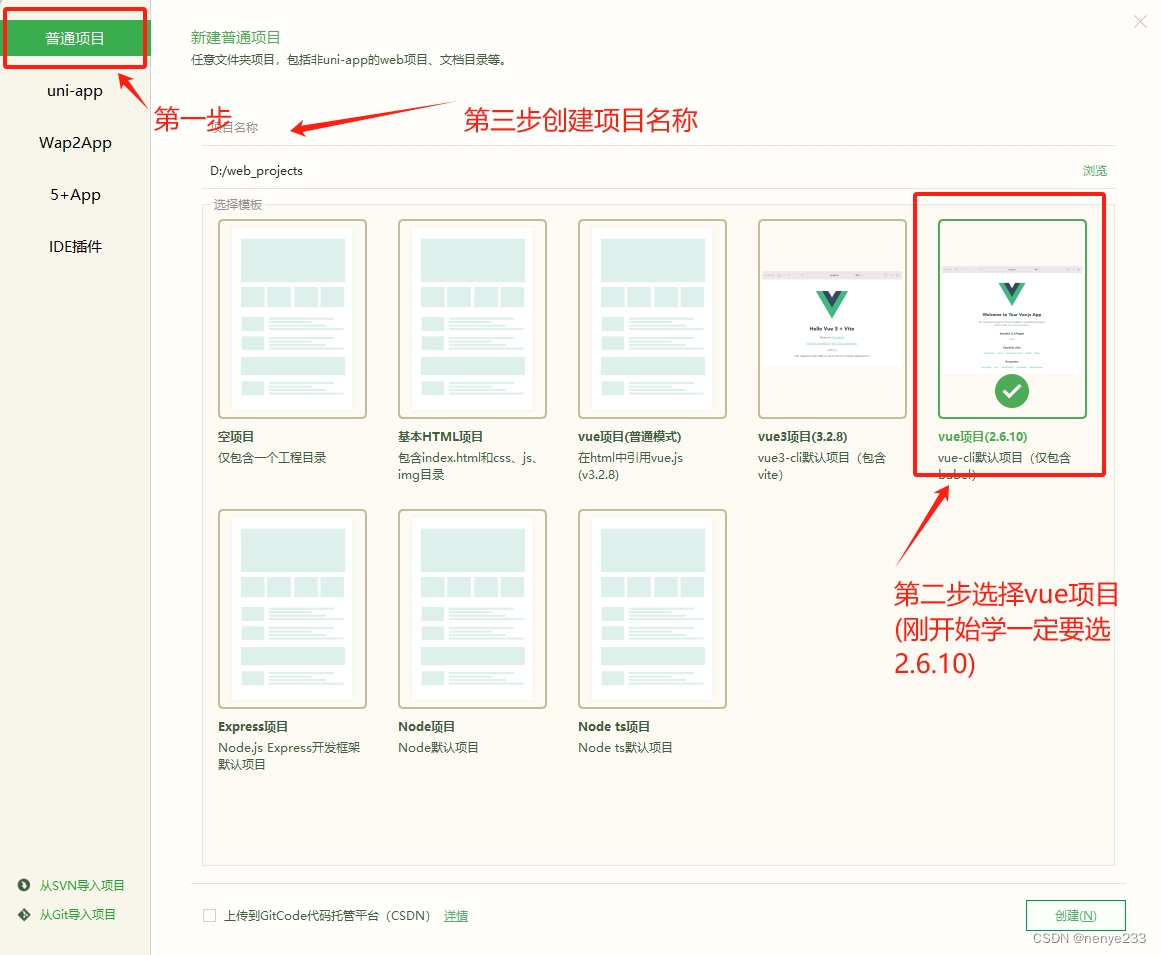
Task: Select the Node项目 default template
Action: tap(472, 607)
